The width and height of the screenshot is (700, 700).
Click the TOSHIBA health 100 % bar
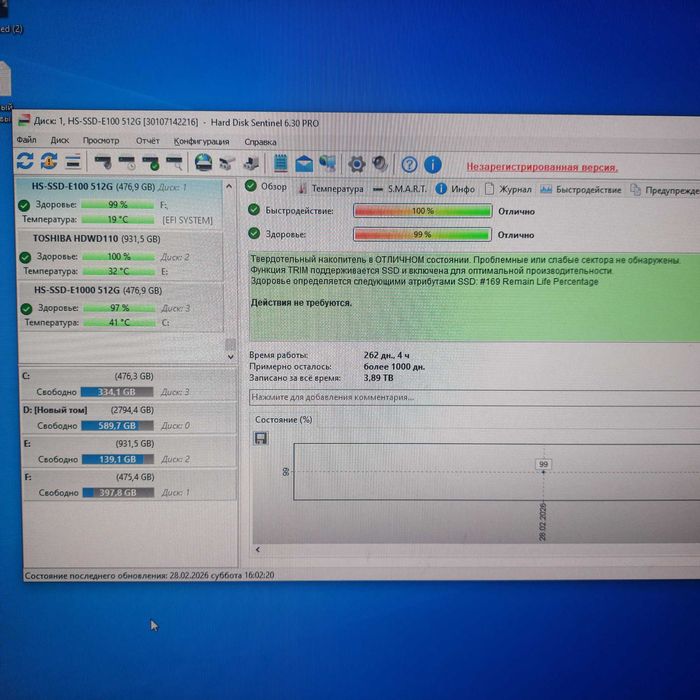119,257
